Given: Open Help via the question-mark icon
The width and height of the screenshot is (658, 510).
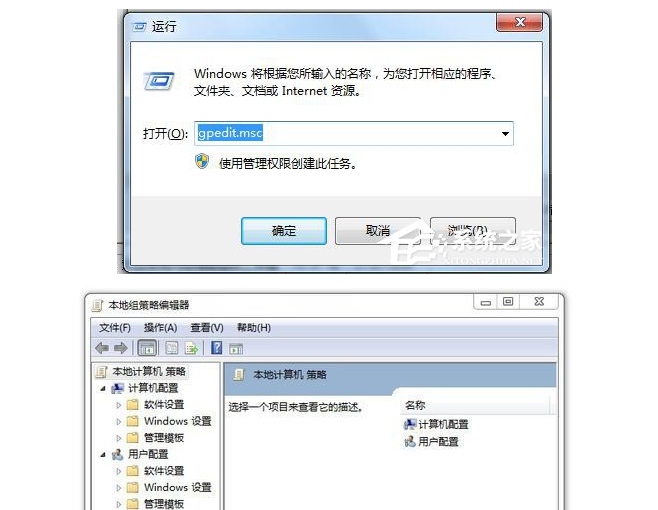Looking at the screenshot, I should 217,348.
